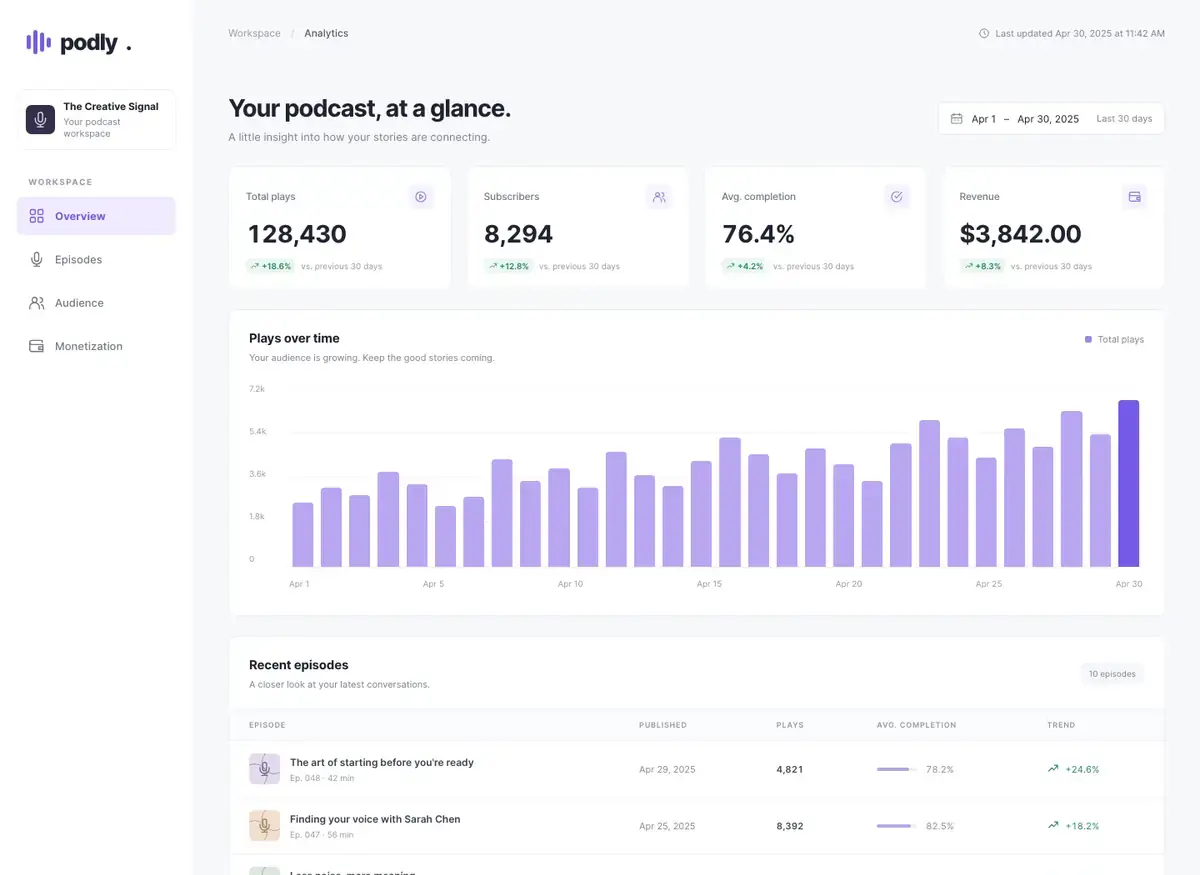Click the Total plays legend color swatch

1088,340
